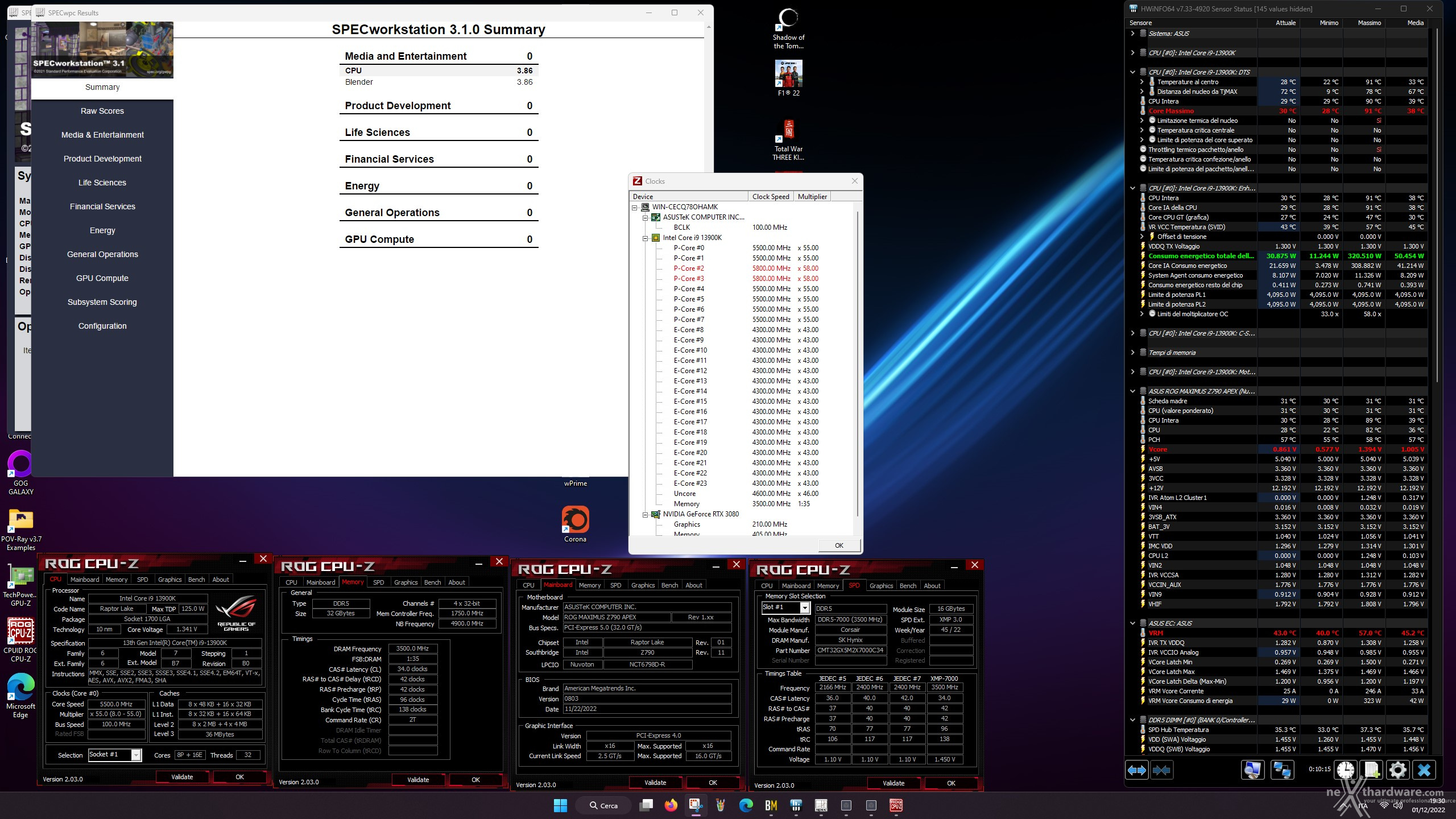Open CPUID ROG CPU-Z desktop icon
1456x819 pixels.
21,640
